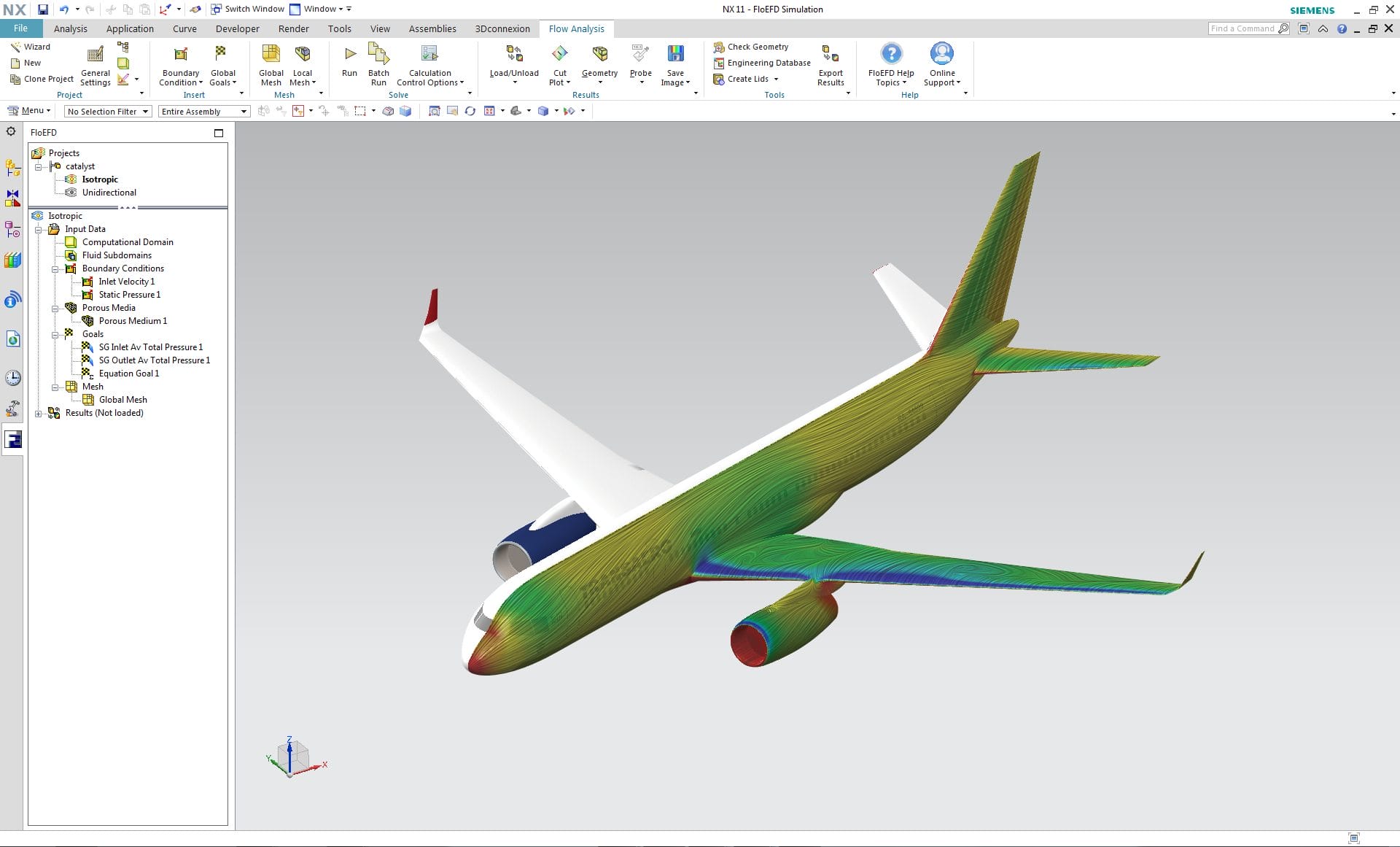
Task: Click the Create Lids button
Action: (747, 79)
